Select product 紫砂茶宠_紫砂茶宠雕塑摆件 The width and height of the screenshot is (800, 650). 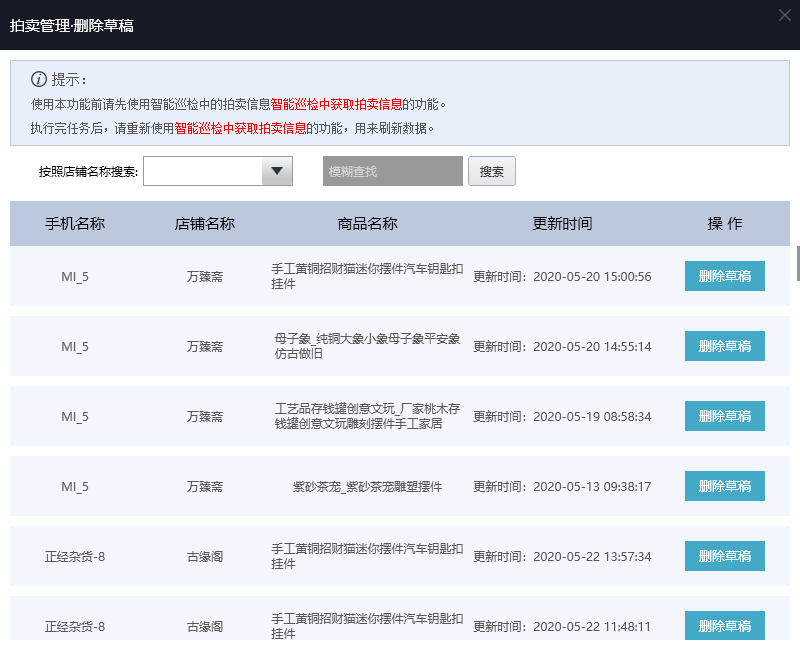[x=367, y=486]
